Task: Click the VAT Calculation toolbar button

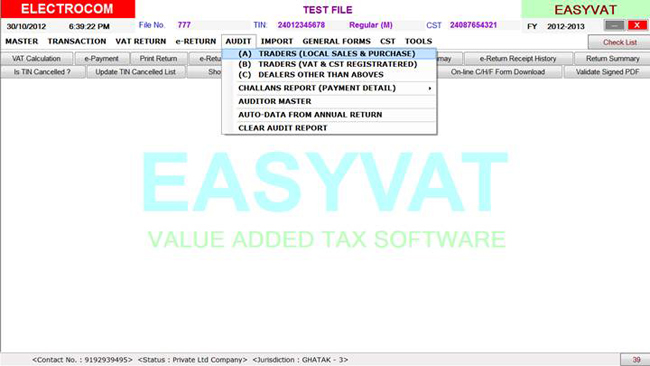Action: pyautogui.click(x=36, y=58)
